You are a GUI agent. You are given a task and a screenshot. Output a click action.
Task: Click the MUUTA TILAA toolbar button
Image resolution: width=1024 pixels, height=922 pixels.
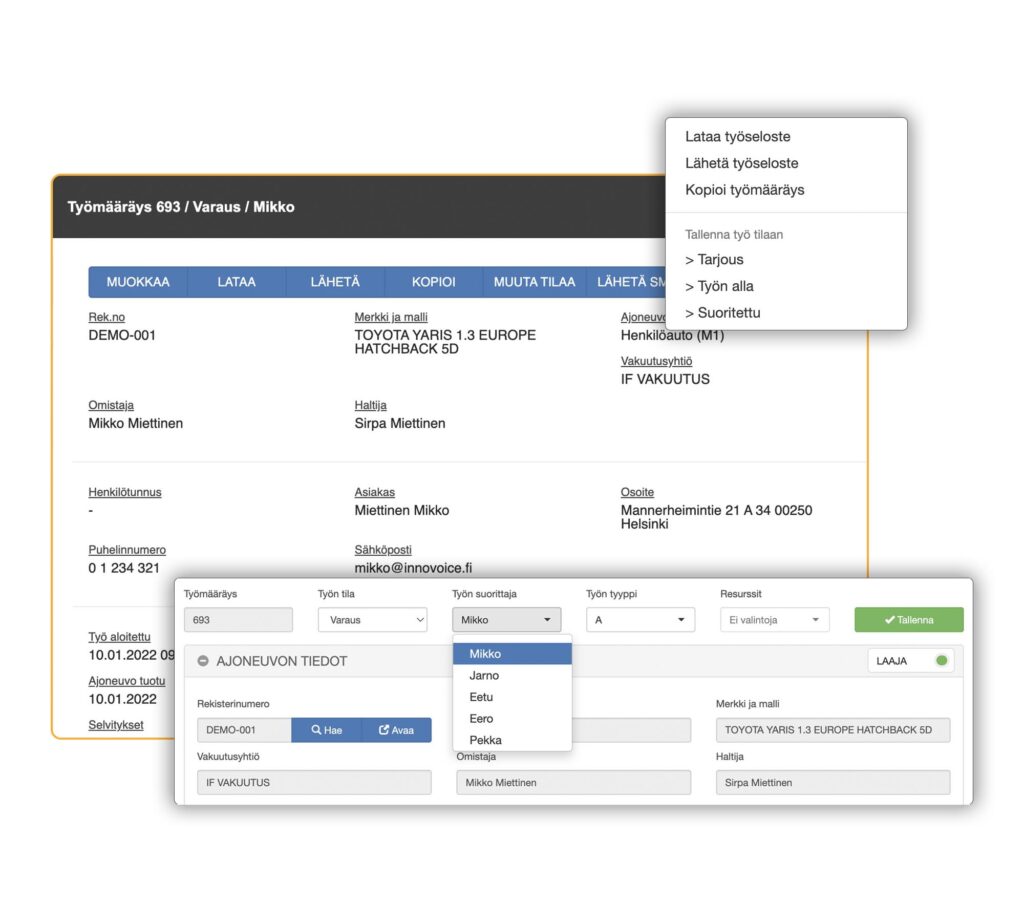click(534, 282)
